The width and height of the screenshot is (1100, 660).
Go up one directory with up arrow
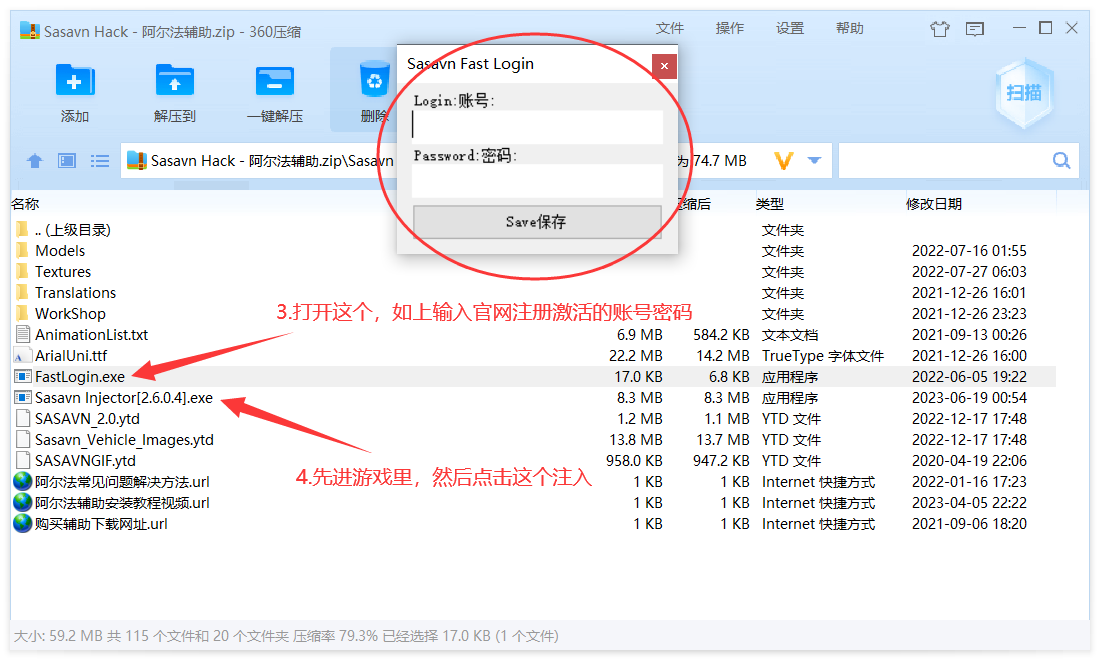34,161
